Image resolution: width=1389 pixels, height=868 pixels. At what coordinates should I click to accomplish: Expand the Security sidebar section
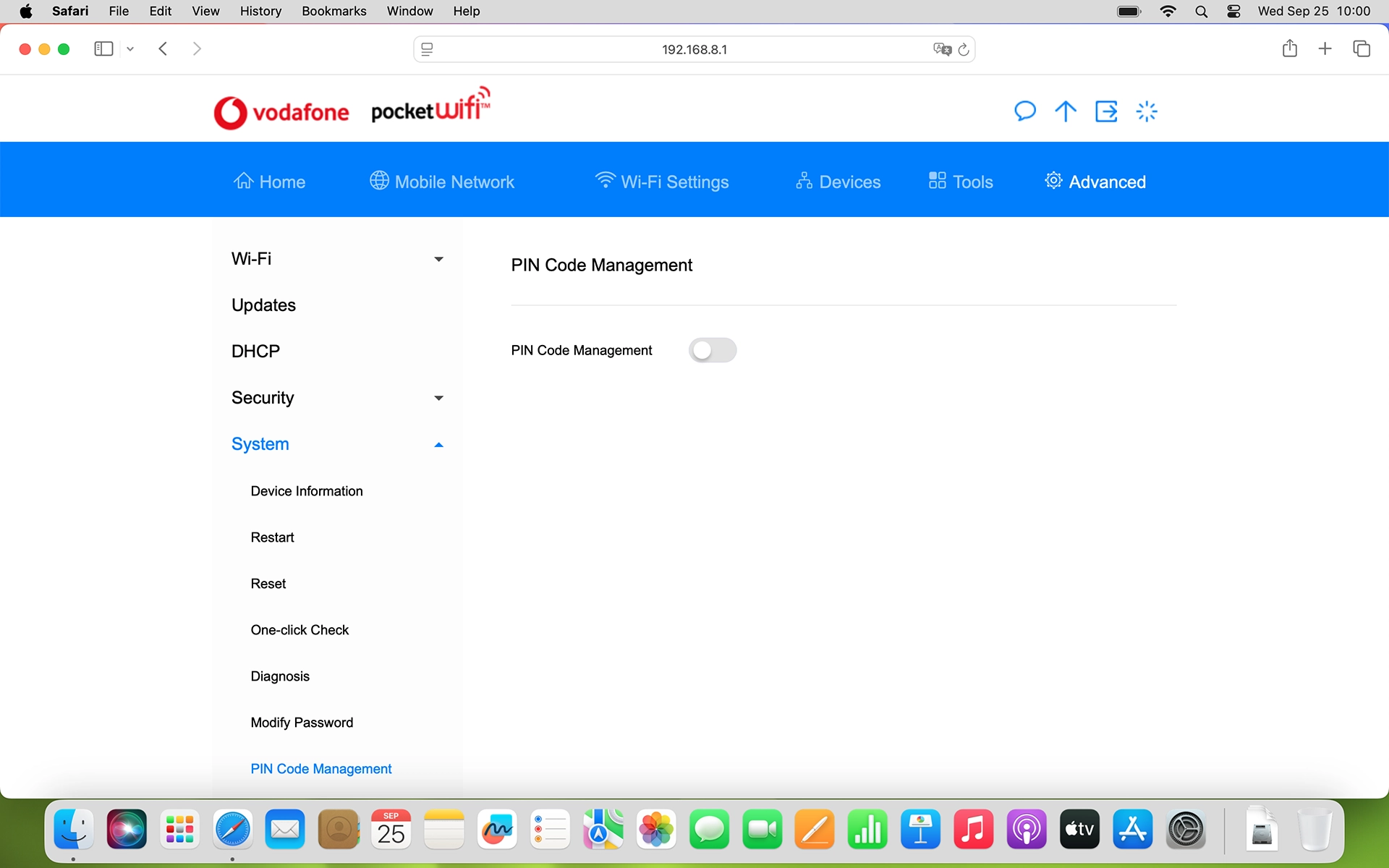[x=438, y=398]
